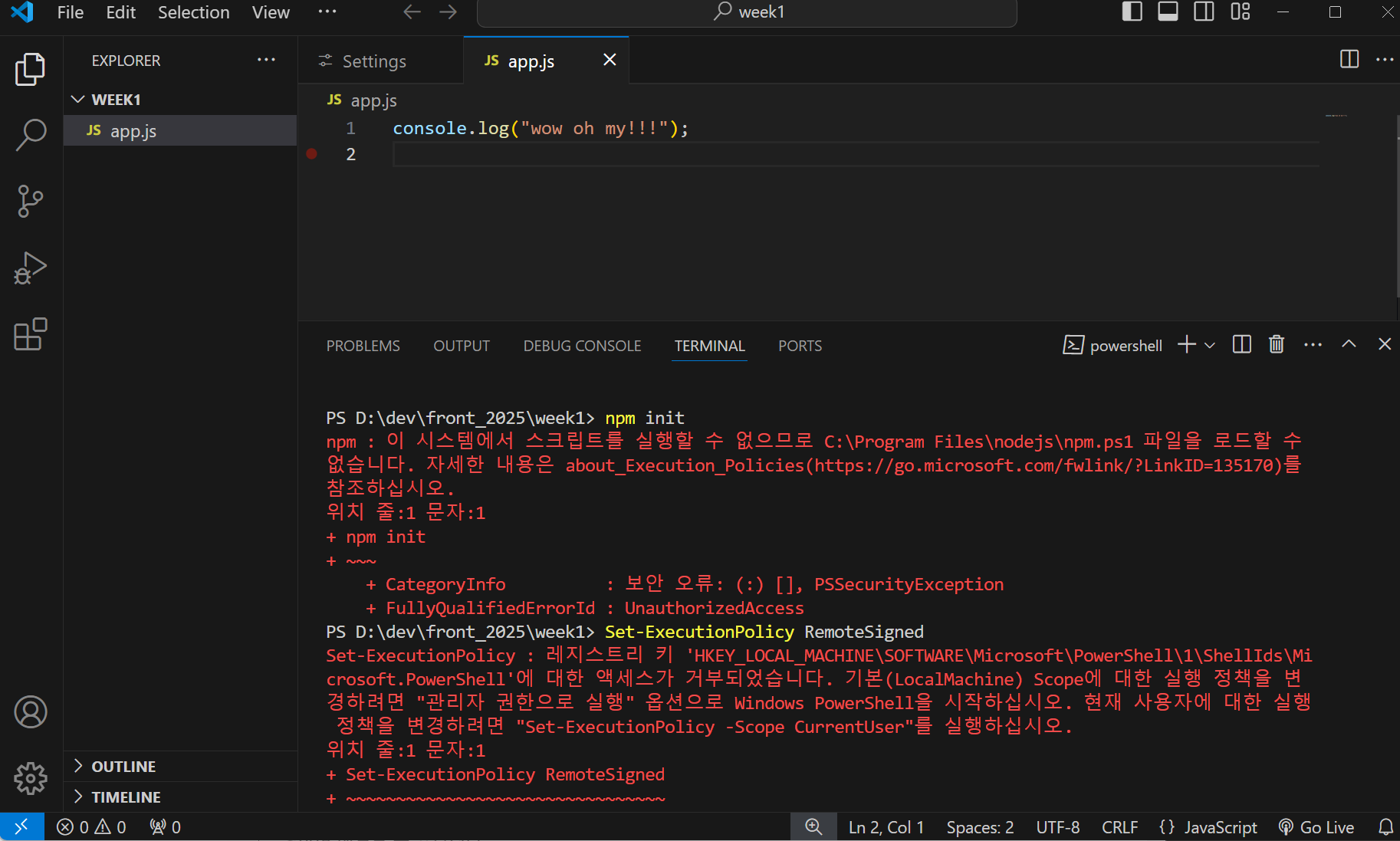This screenshot has width=1400, height=841.
Task: Open notifications via the bell icon
Action: tap(1386, 826)
